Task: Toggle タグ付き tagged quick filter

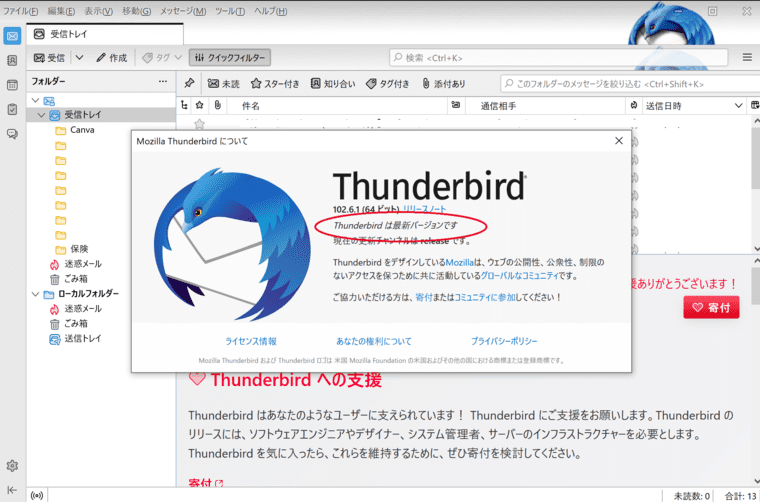Action: [387, 84]
